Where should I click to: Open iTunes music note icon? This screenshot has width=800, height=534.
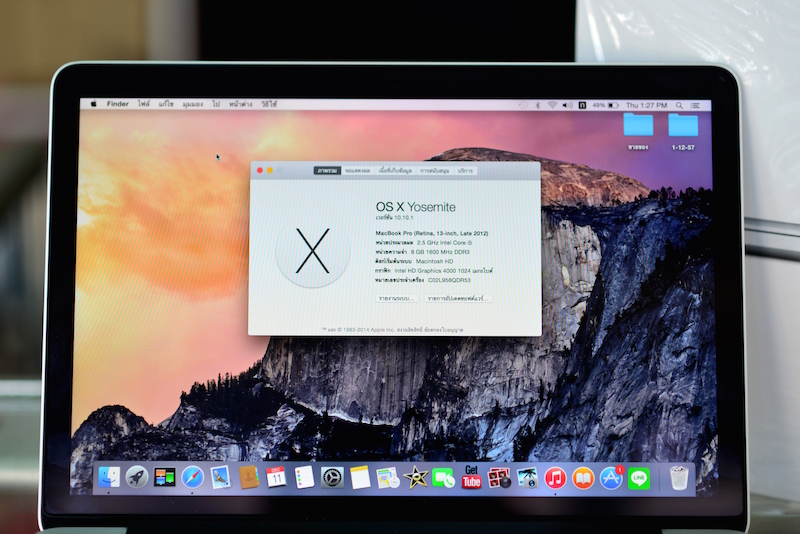point(555,478)
